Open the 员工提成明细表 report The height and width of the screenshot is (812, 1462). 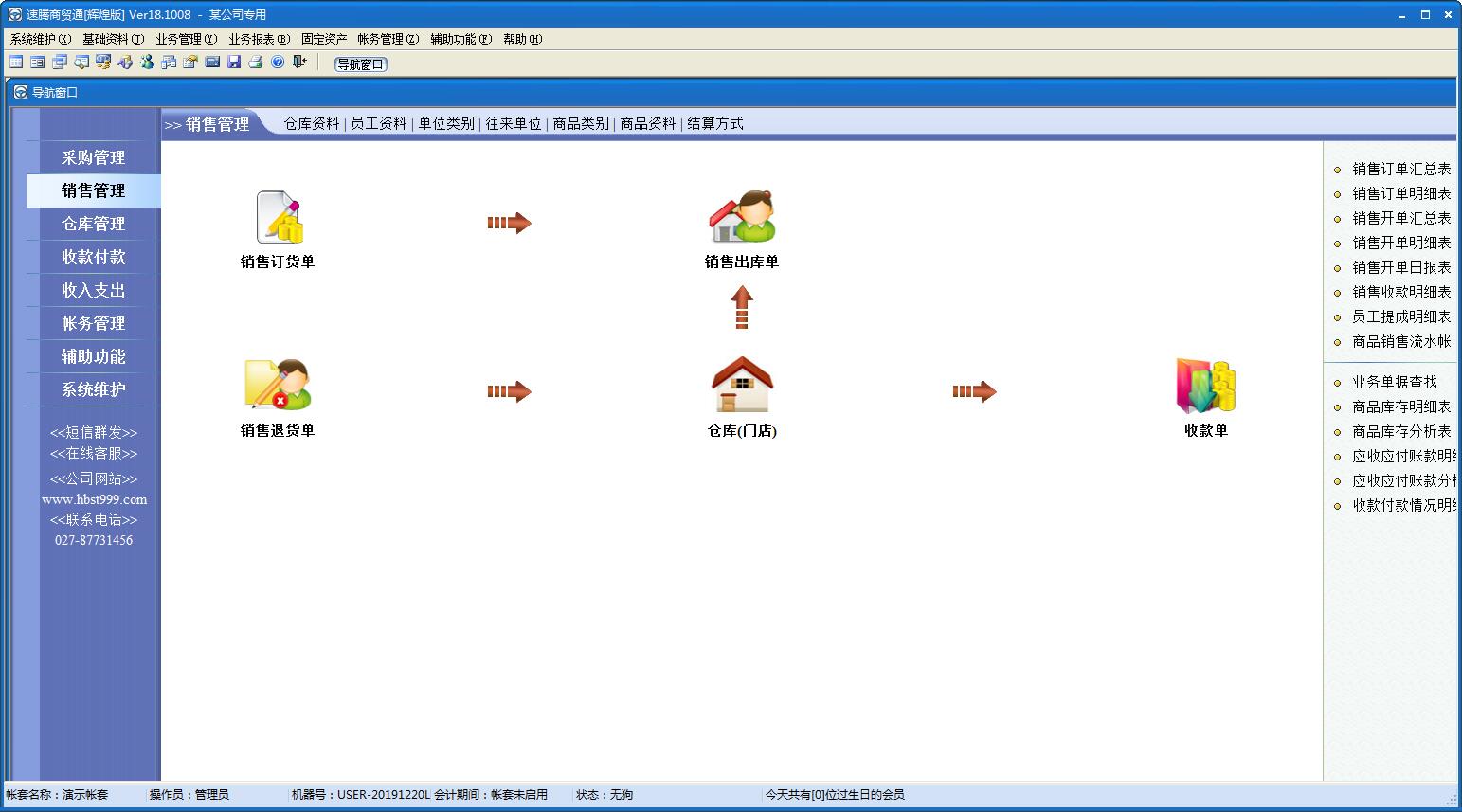tap(1401, 316)
